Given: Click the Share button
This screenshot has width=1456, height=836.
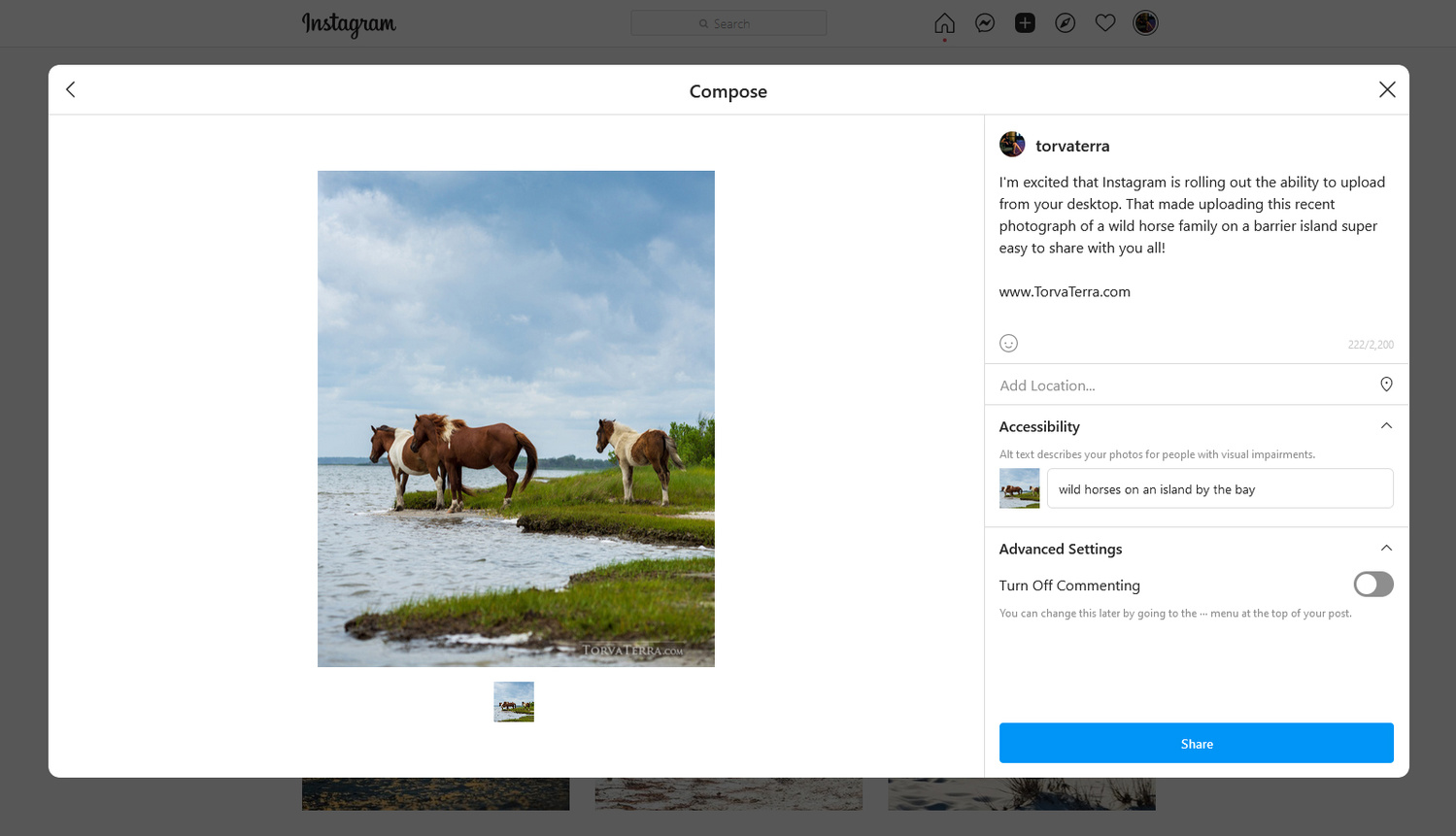Looking at the screenshot, I should [1197, 743].
